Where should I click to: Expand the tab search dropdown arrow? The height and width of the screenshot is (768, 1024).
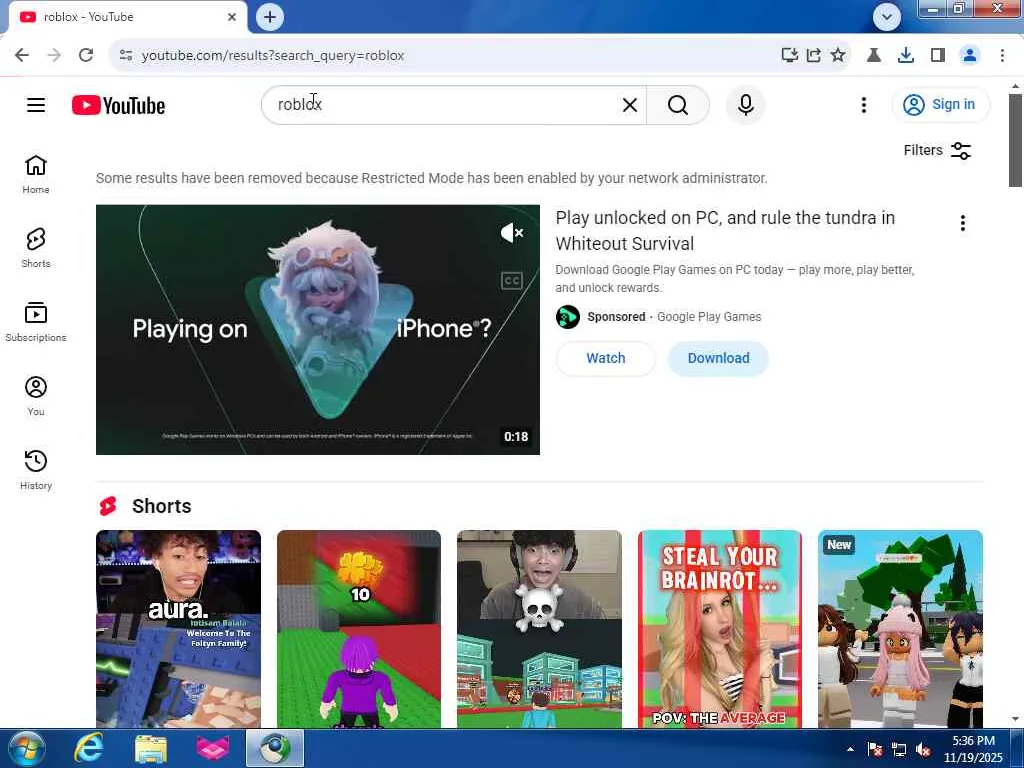(x=887, y=17)
